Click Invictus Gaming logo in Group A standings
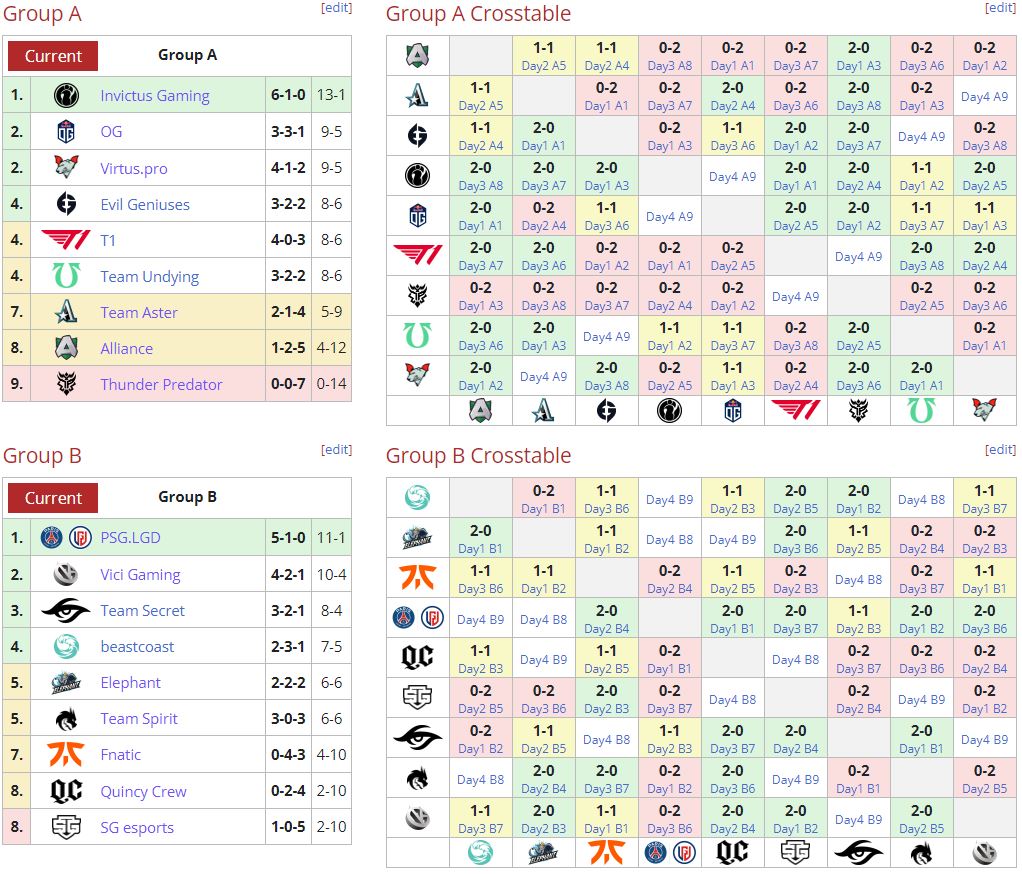 66,96
